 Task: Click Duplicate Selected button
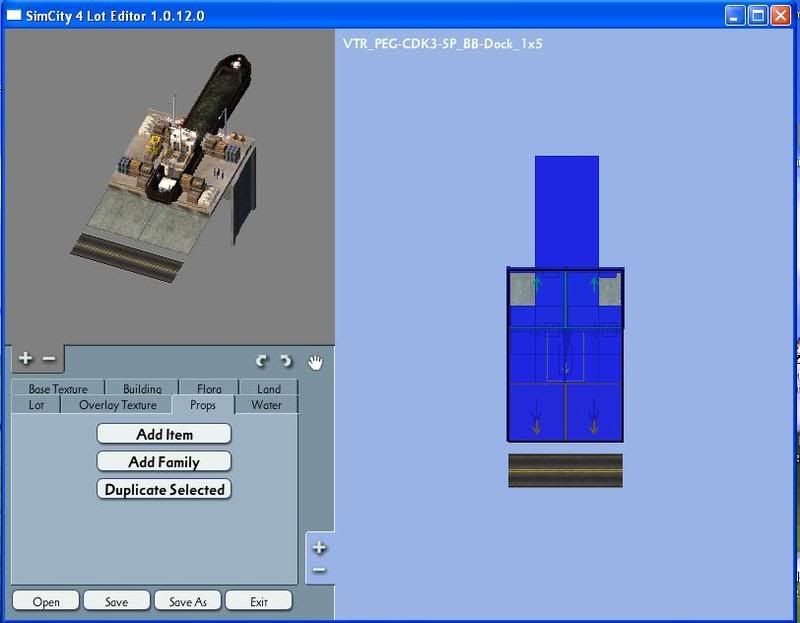164,489
